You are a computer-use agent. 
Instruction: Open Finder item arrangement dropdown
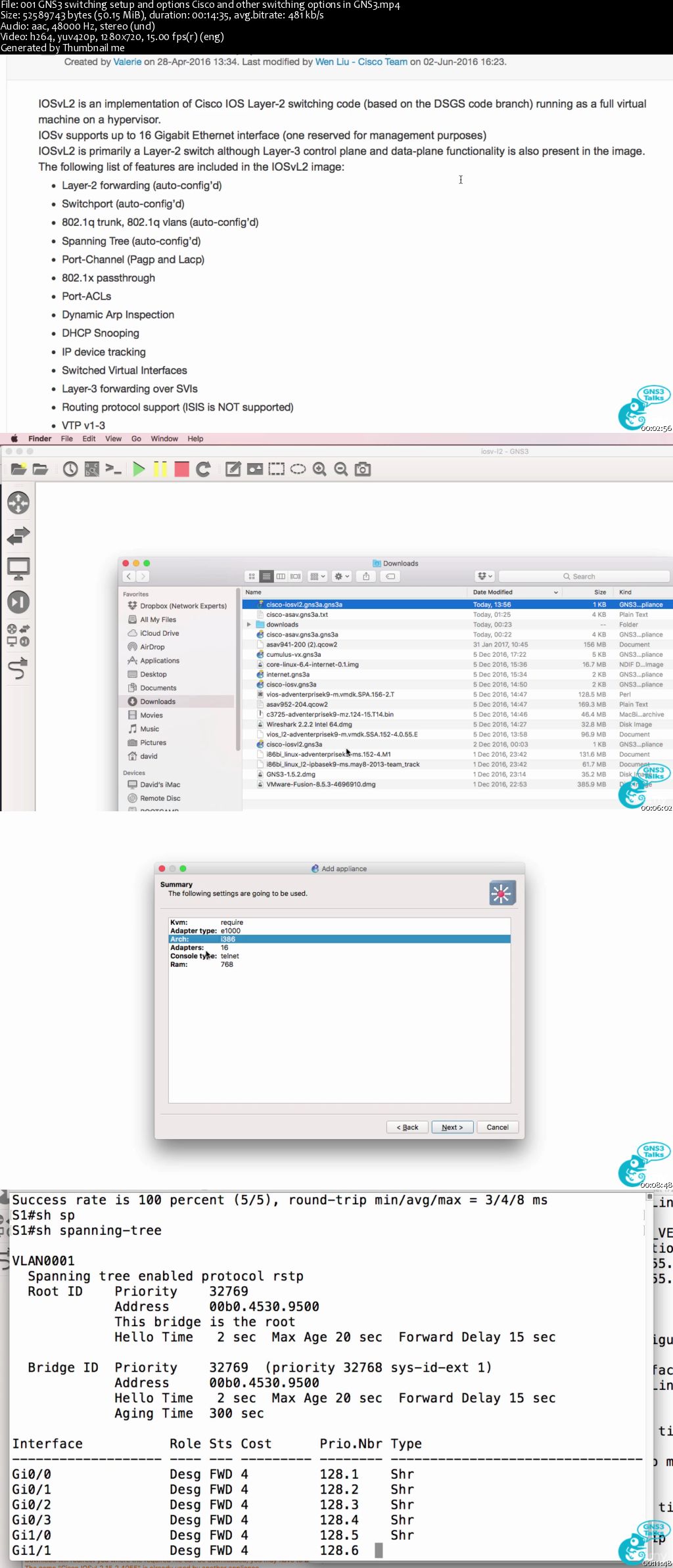coord(317,576)
